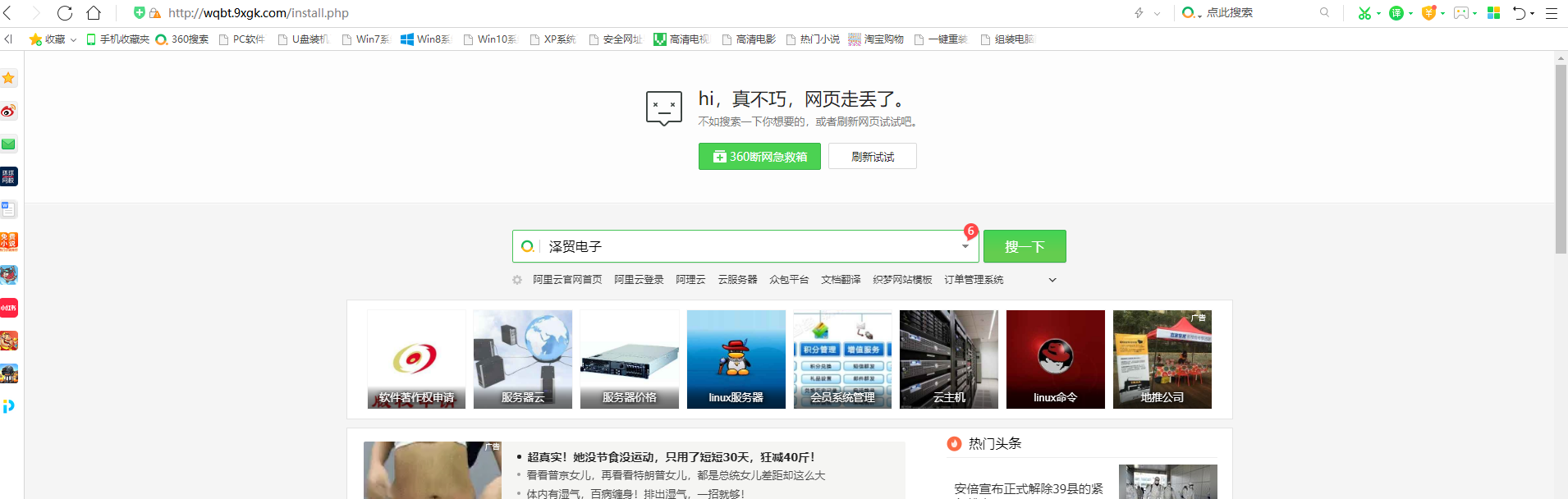Viewport: 1568px width, 499px height.
Task: Open the linux服务器 penguin thumbnail
Action: (x=736, y=359)
